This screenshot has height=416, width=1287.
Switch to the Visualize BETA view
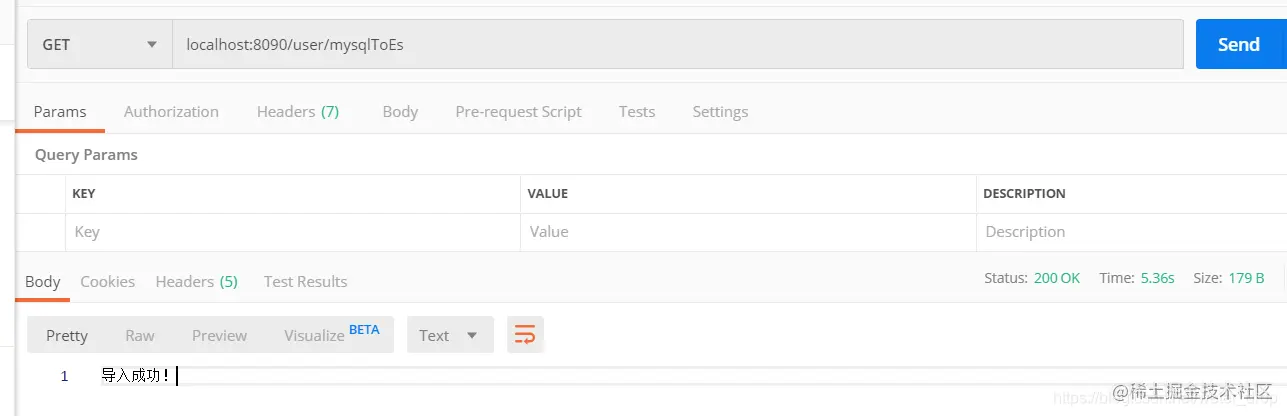[x=331, y=334]
